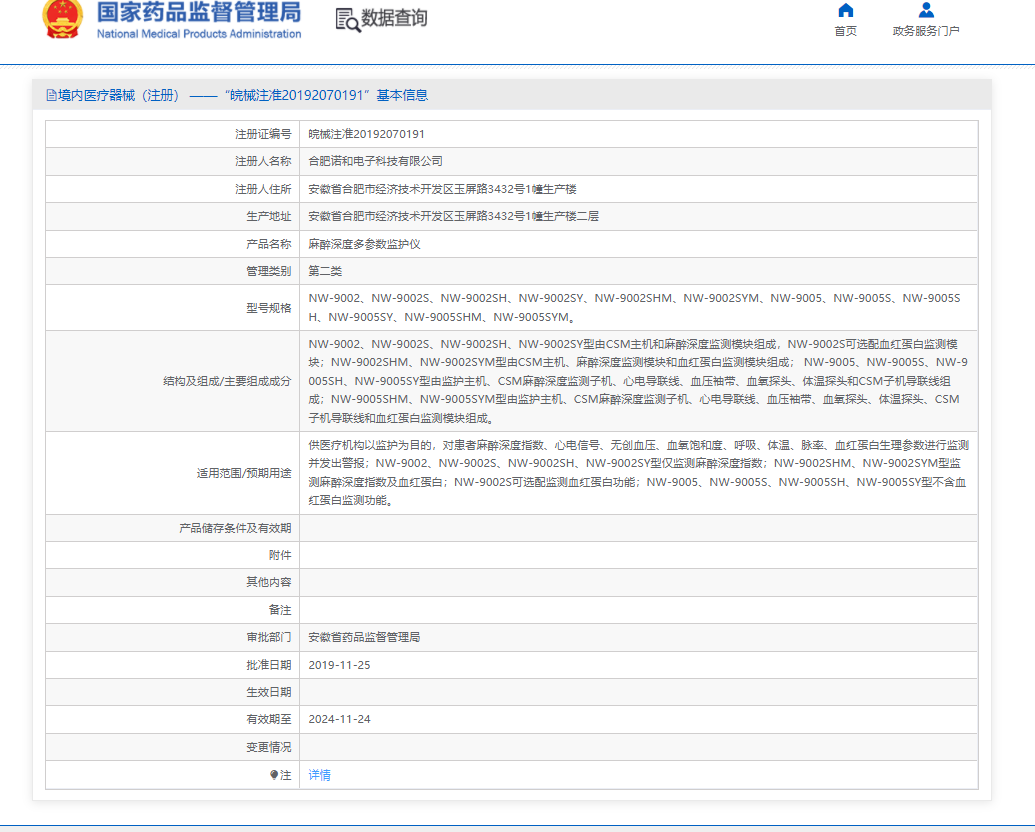Select the date 2024-11-24

point(339,719)
